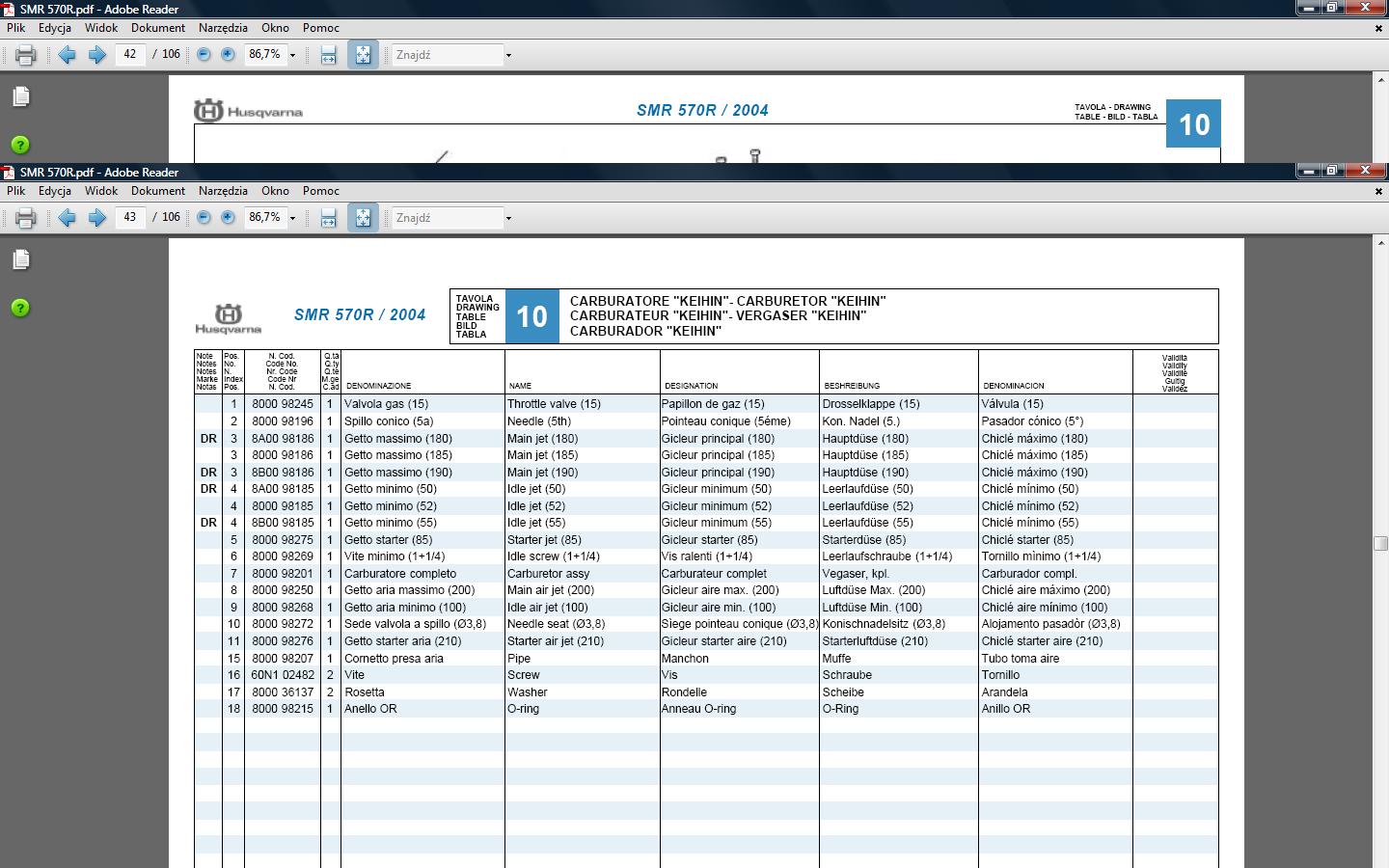Viewport: 1389px width, 868px height.
Task: Toggle scrolling fit-width mode in lower toolbar
Action: pyautogui.click(x=329, y=218)
